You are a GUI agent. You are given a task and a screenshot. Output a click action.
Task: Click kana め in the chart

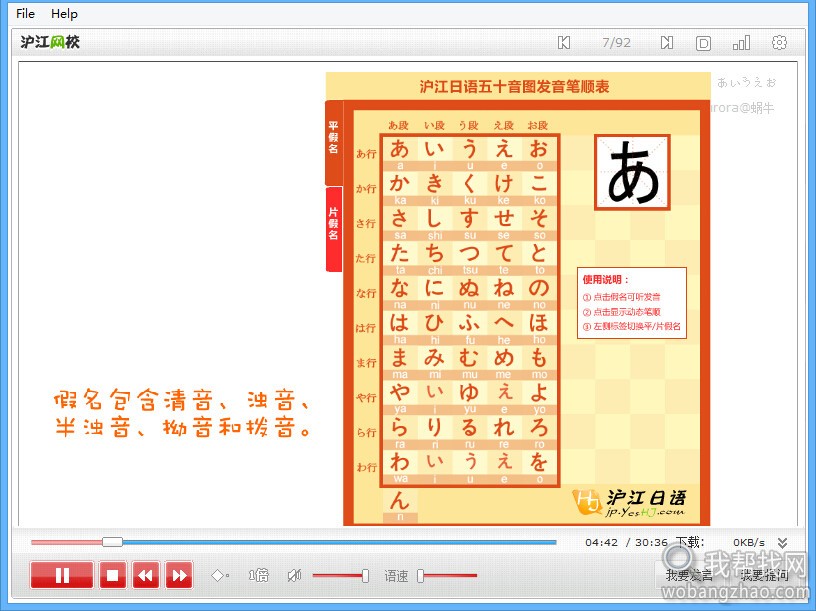click(504, 358)
